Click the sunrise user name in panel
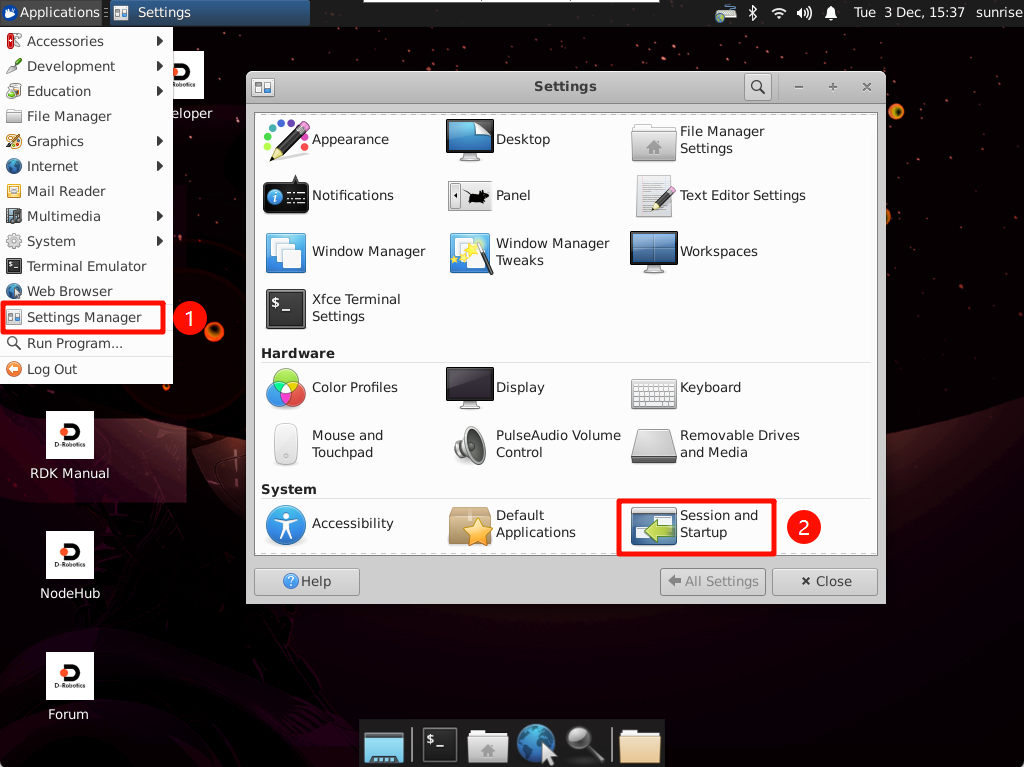Viewport: 1024px width, 767px height. click(999, 12)
